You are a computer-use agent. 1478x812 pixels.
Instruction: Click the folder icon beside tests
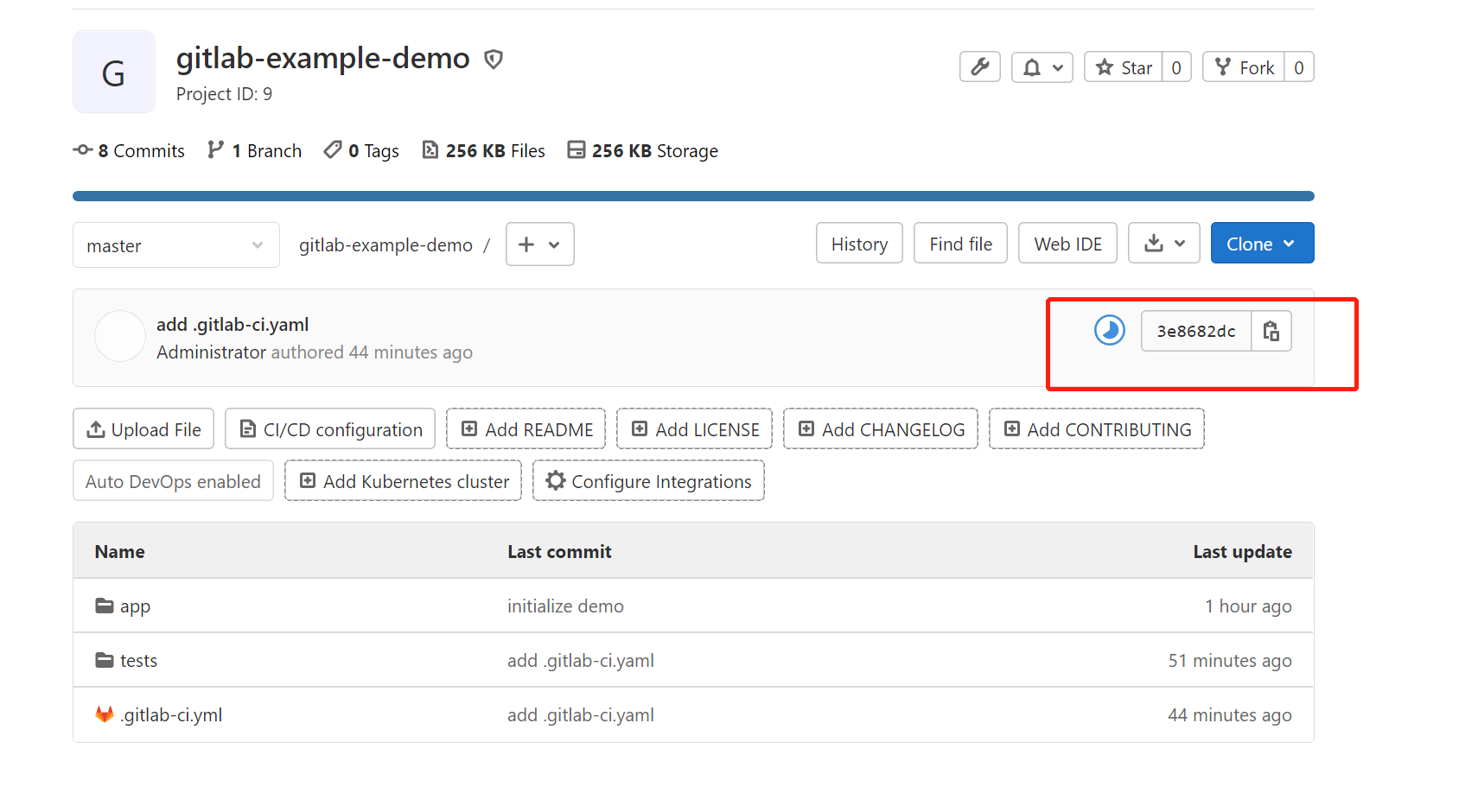[x=105, y=660]
